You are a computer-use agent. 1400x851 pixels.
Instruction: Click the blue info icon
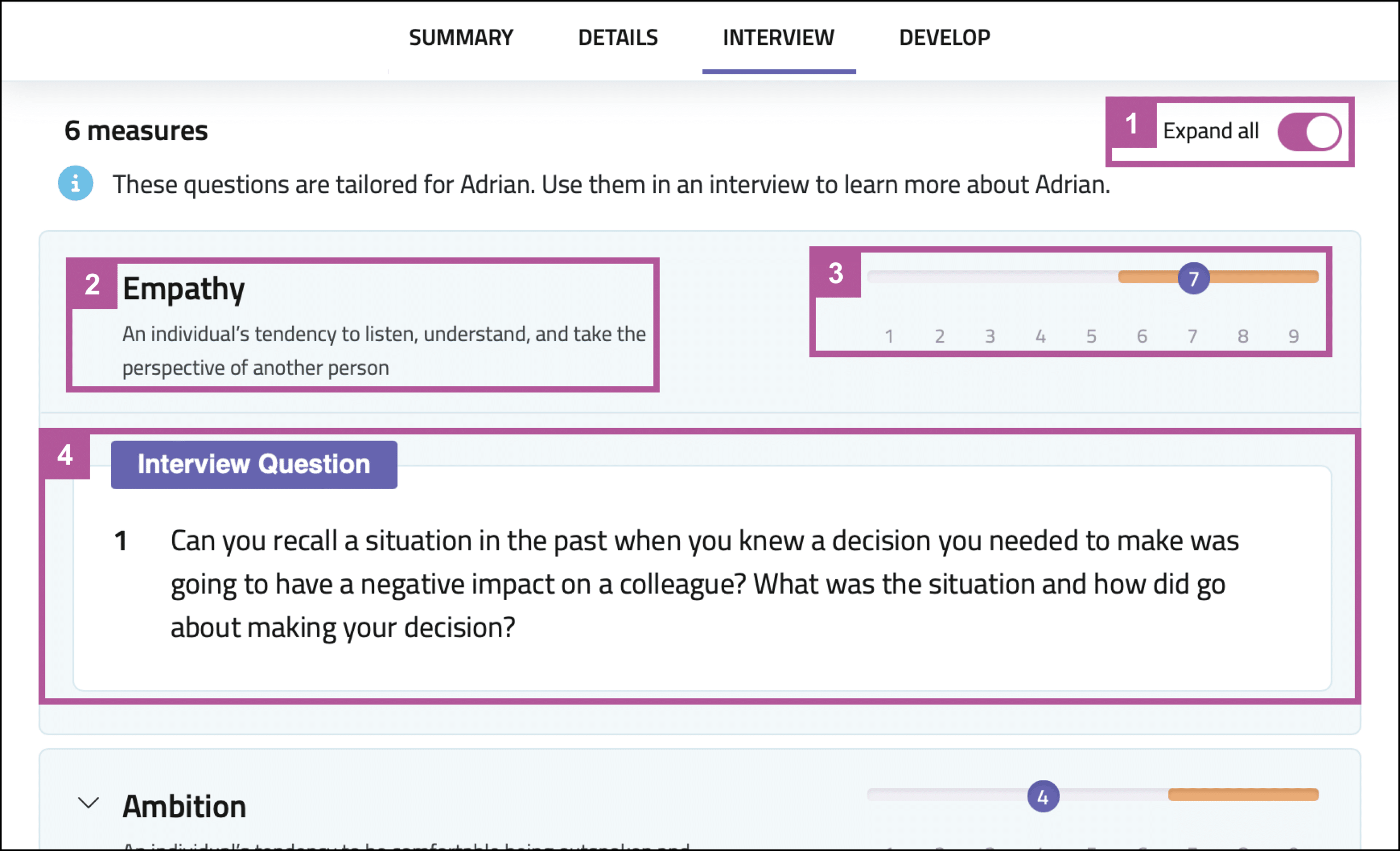pos(75,183)
